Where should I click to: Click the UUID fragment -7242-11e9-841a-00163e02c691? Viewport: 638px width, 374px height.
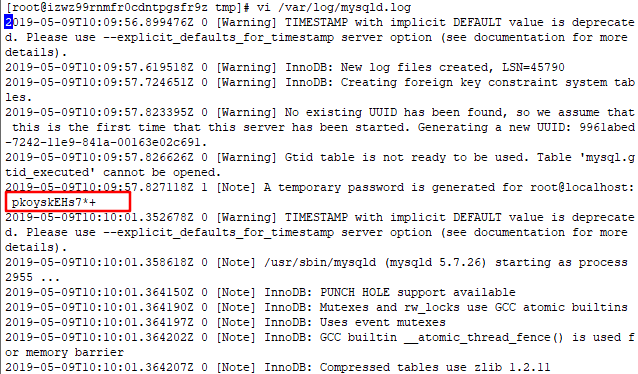point(106,142)
